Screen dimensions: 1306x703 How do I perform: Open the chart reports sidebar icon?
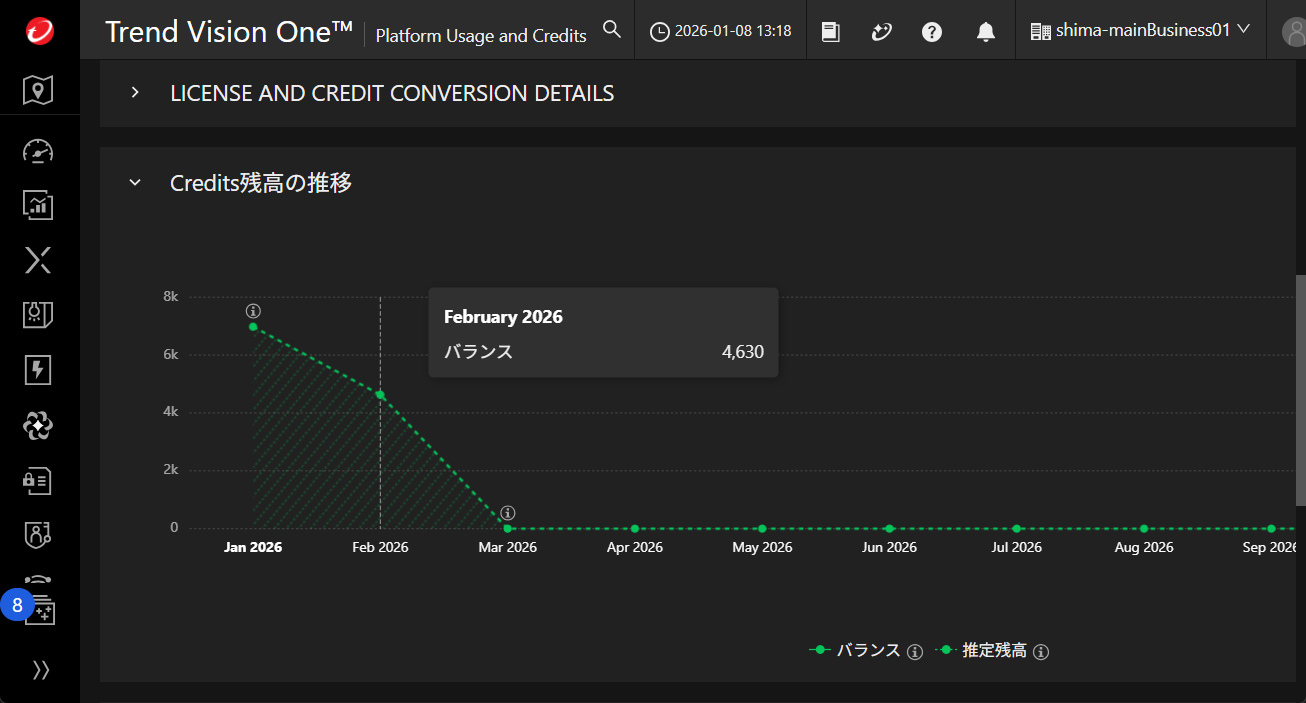click(38, 205)
